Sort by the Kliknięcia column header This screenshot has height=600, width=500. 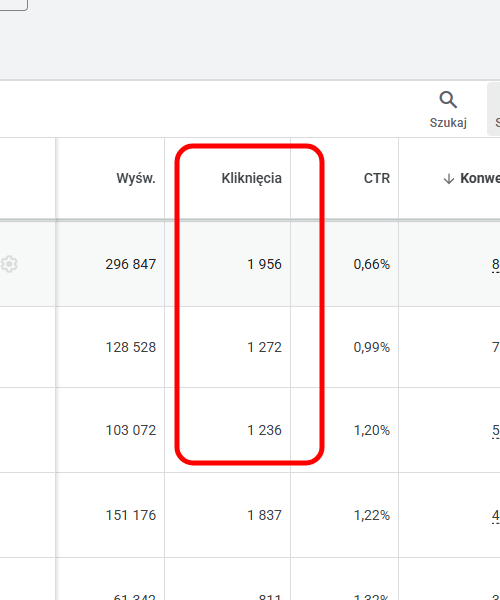coord(251,178)
